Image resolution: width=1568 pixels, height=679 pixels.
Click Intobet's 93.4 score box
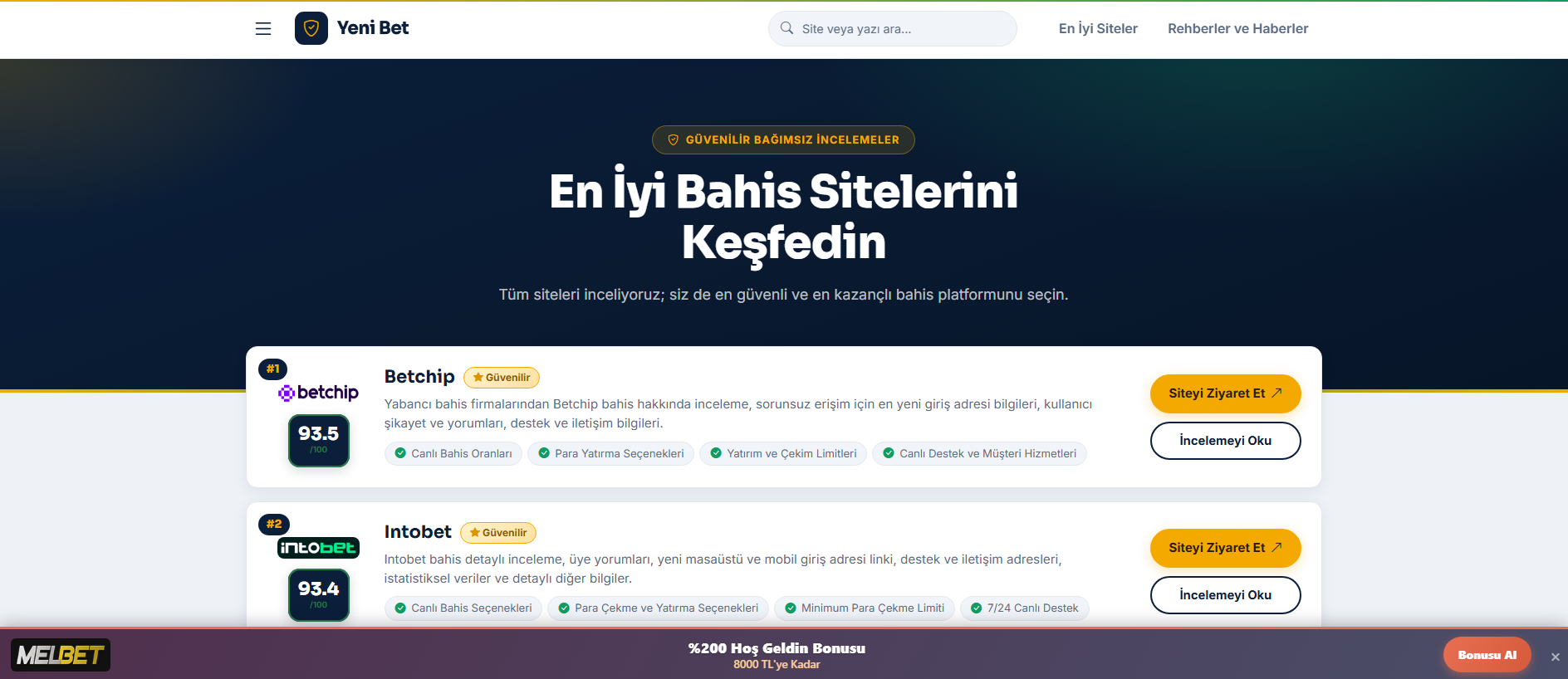[319, 595]
